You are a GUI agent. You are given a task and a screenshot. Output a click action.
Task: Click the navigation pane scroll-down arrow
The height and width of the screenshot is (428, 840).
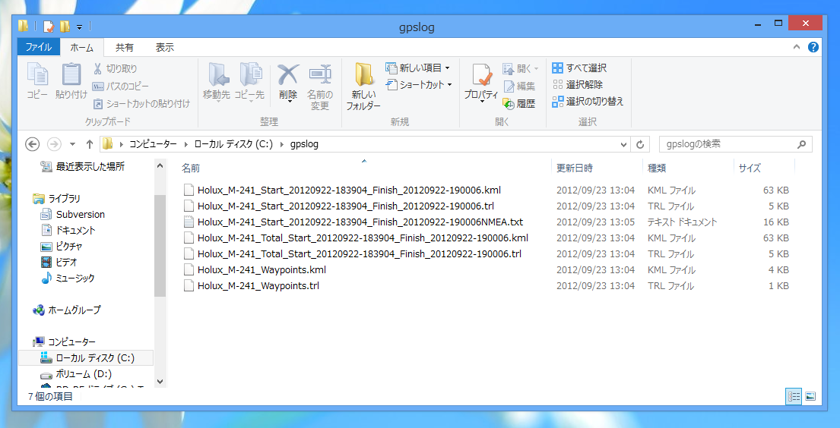(160, 381)
